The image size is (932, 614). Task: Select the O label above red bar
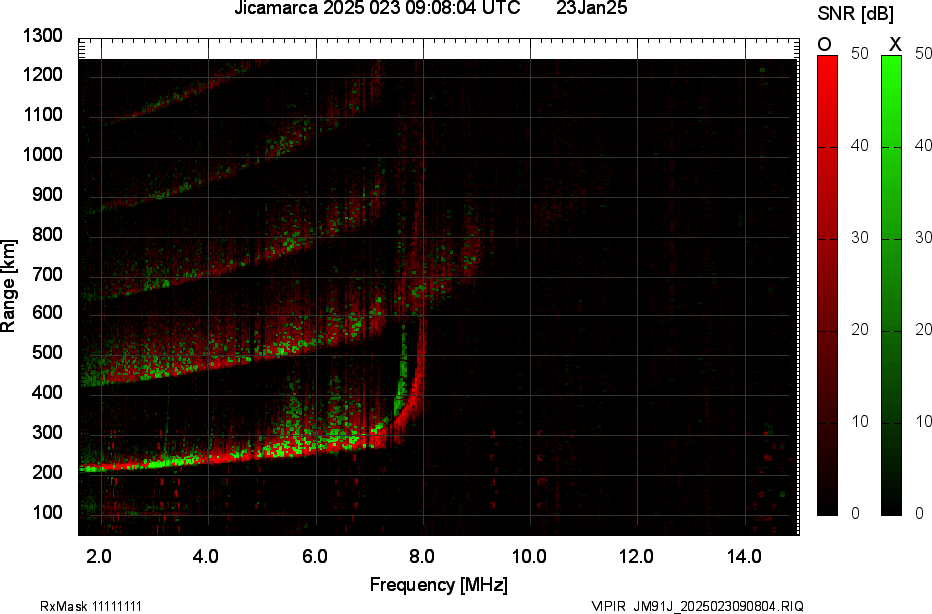(x=826, y=44)
